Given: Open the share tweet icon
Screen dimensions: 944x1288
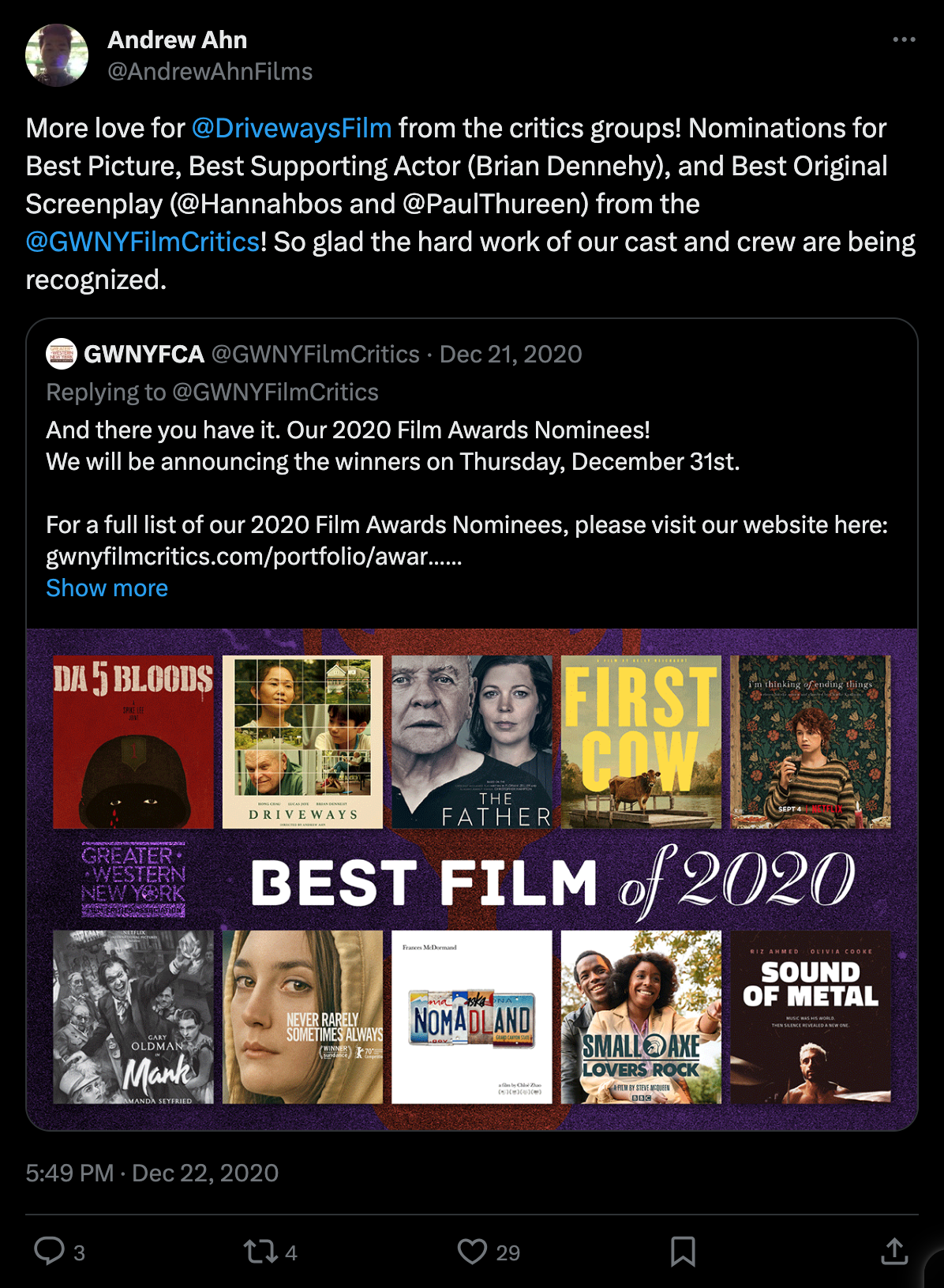Looking at the screenshot, I should 894,1252.
